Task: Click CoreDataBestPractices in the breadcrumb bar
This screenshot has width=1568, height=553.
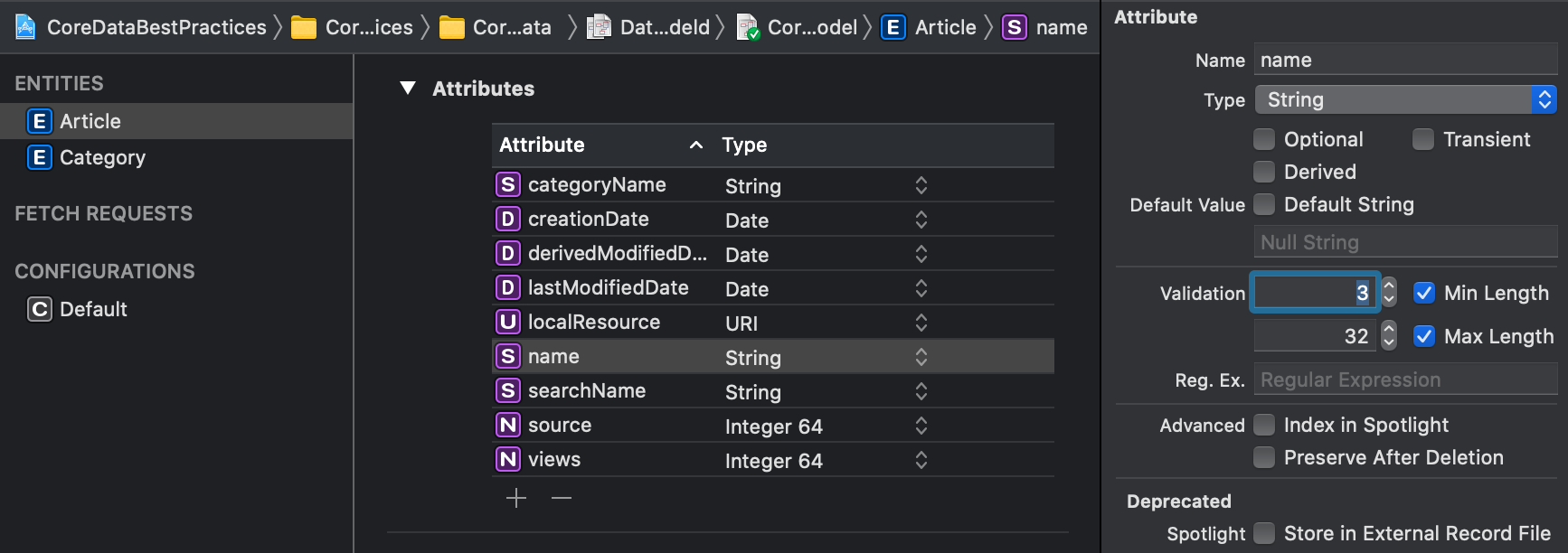Action: (156, 27)
